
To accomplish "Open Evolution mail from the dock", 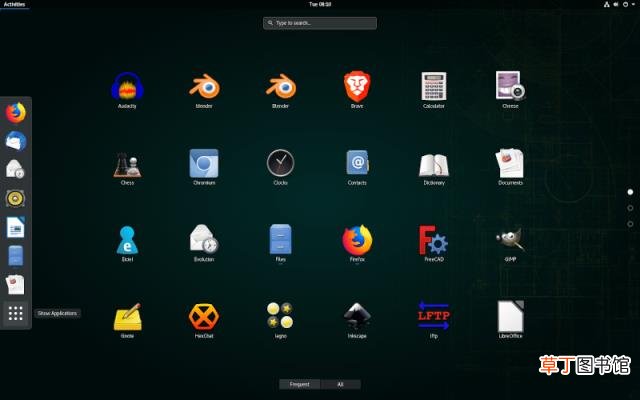I will point(16,169).
